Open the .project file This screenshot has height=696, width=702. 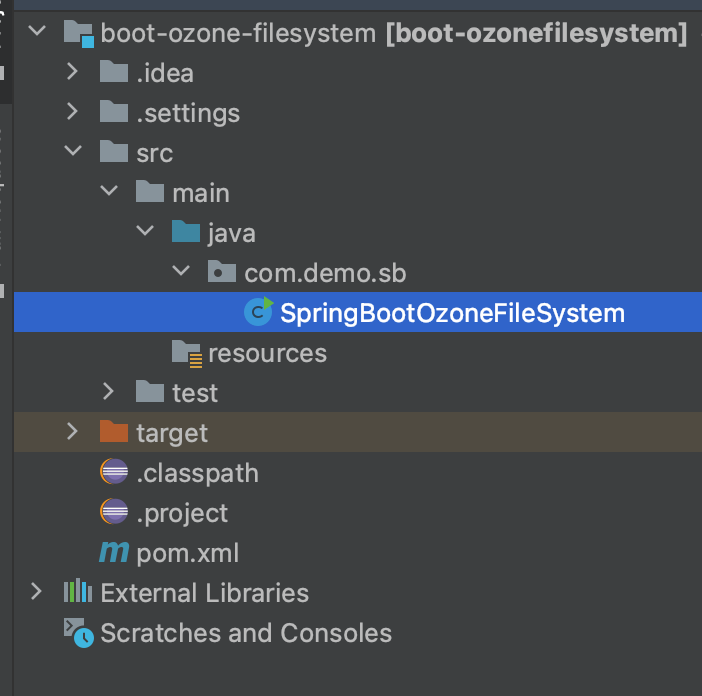[182, 513]
